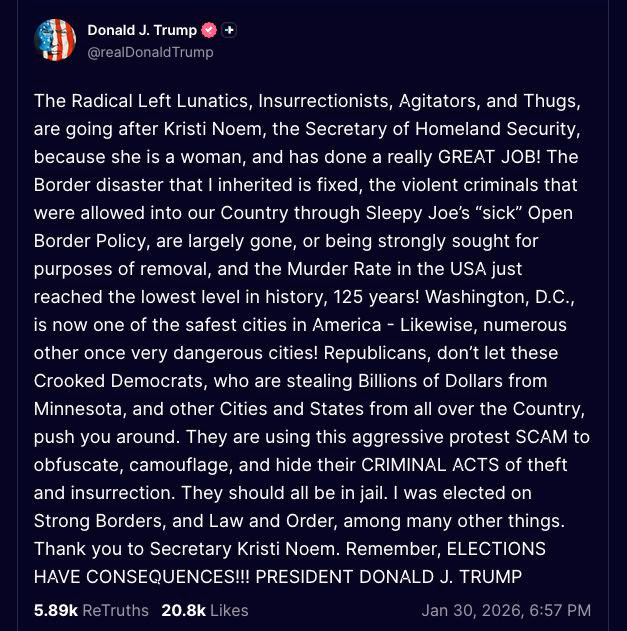Image resolution: width=627 pixels, height=631 pixels.
Task: Click the red verified checkmark badge
Action: (209, 31)
